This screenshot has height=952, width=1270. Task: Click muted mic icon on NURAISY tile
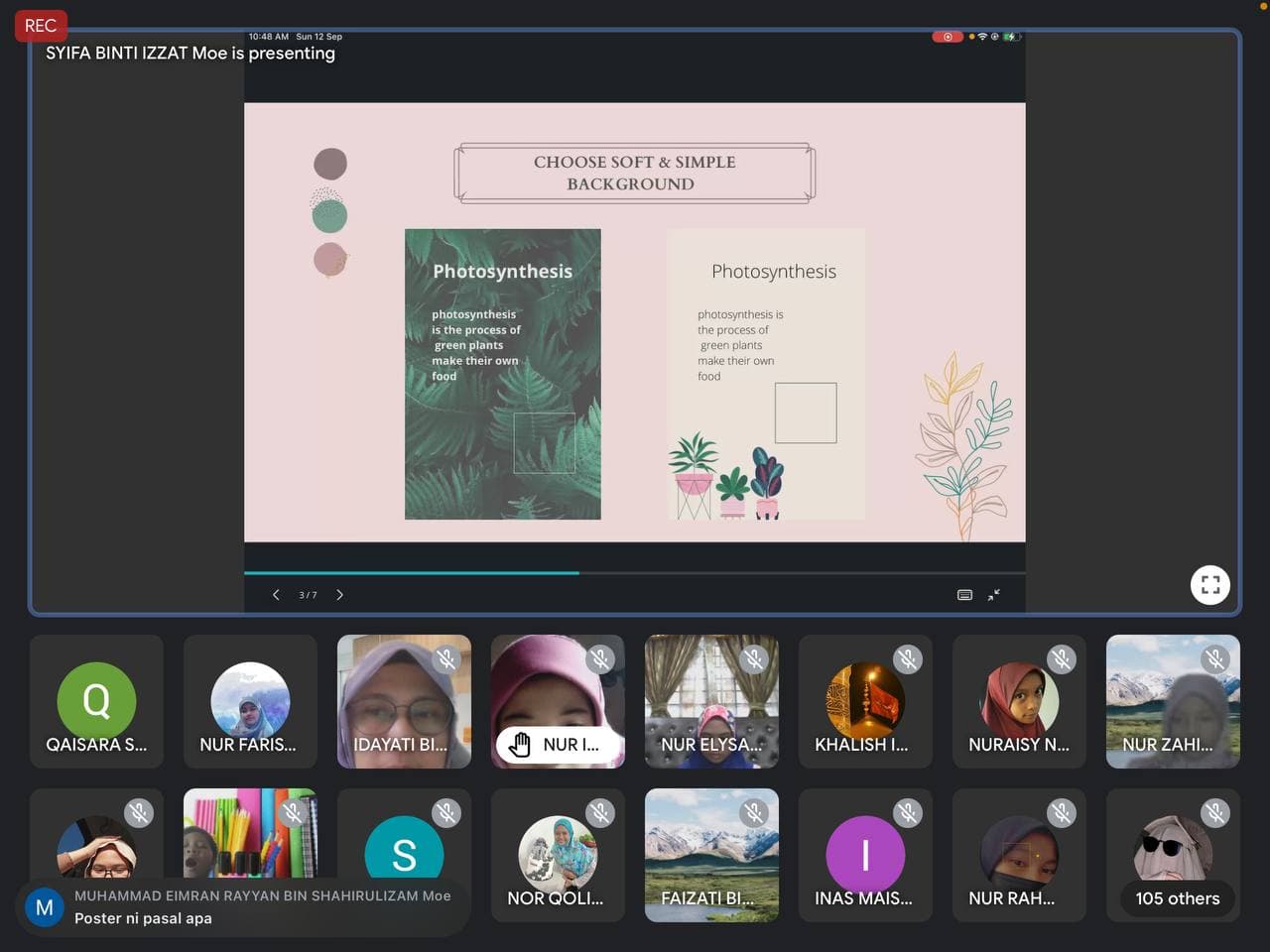point(1062,658)
